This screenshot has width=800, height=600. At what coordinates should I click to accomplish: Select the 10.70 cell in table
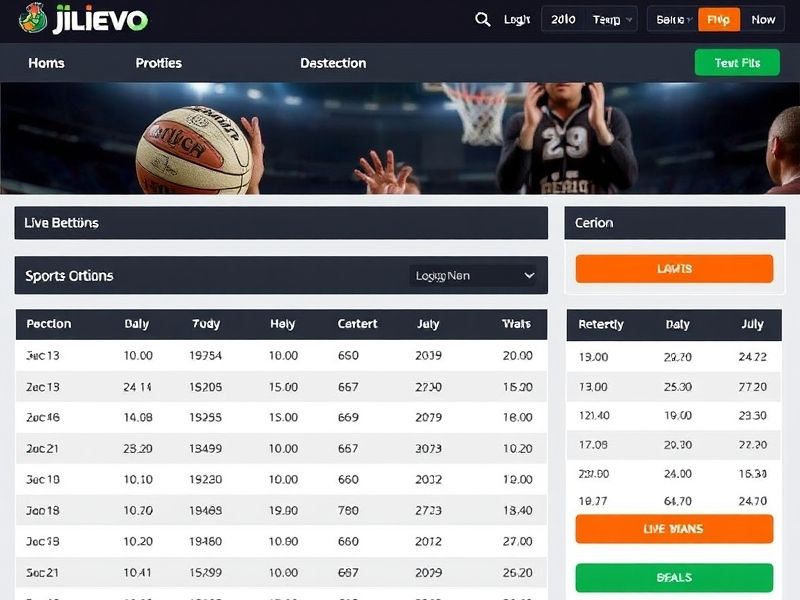pyautogui.click(x=138, y=510)
